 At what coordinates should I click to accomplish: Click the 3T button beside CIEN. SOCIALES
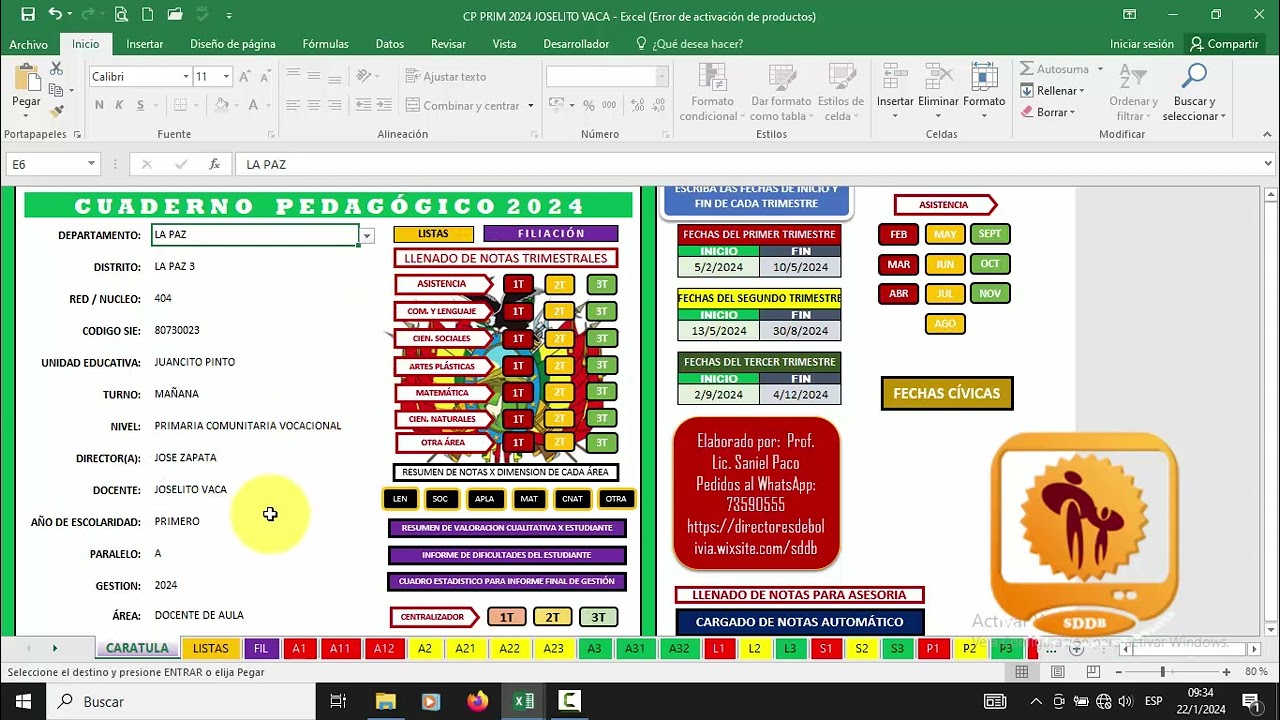click(x=601, y=338)
